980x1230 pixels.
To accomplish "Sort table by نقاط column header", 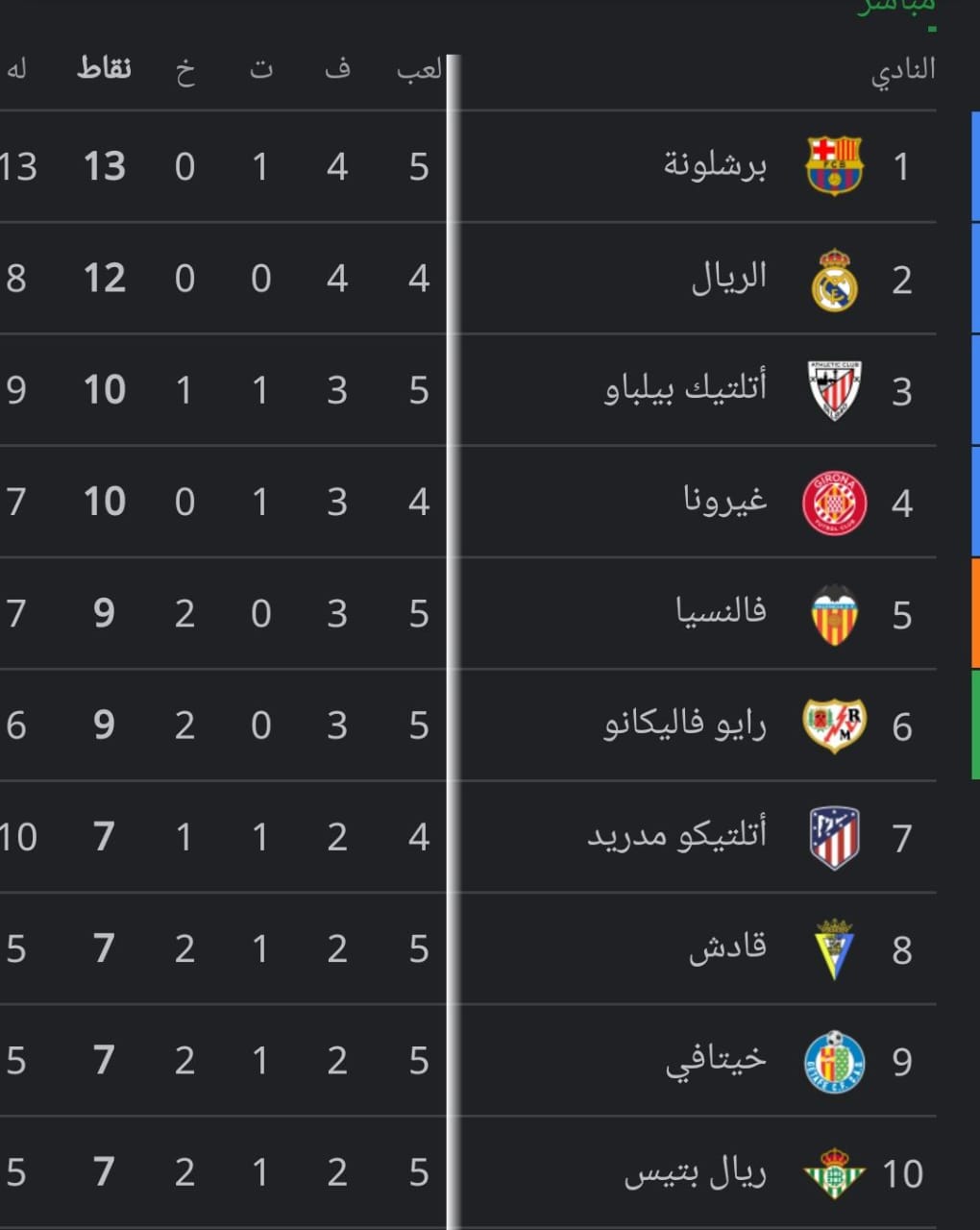I will point(105,68).
